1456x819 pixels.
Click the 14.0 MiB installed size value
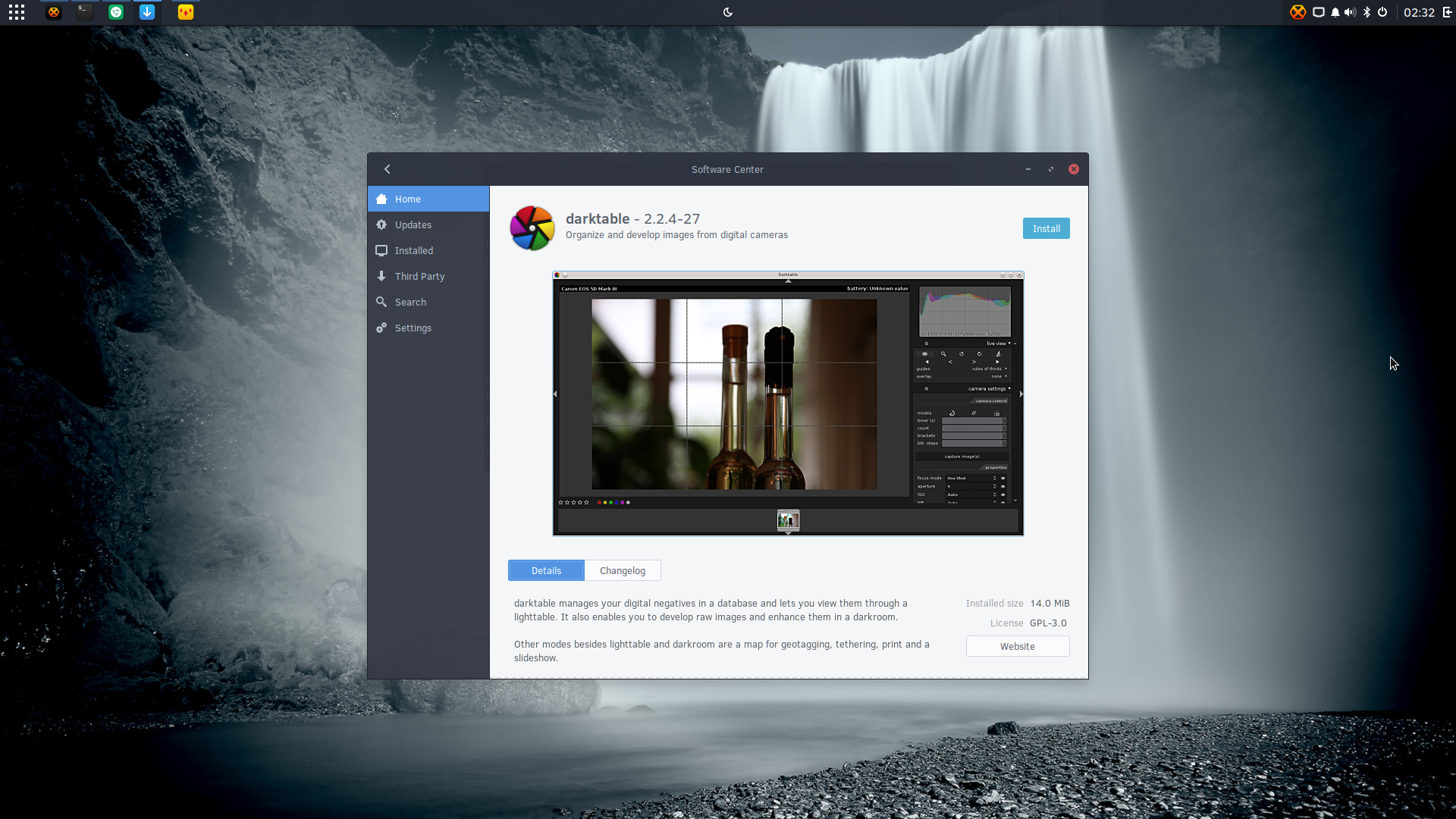[x=1050, y=603]
